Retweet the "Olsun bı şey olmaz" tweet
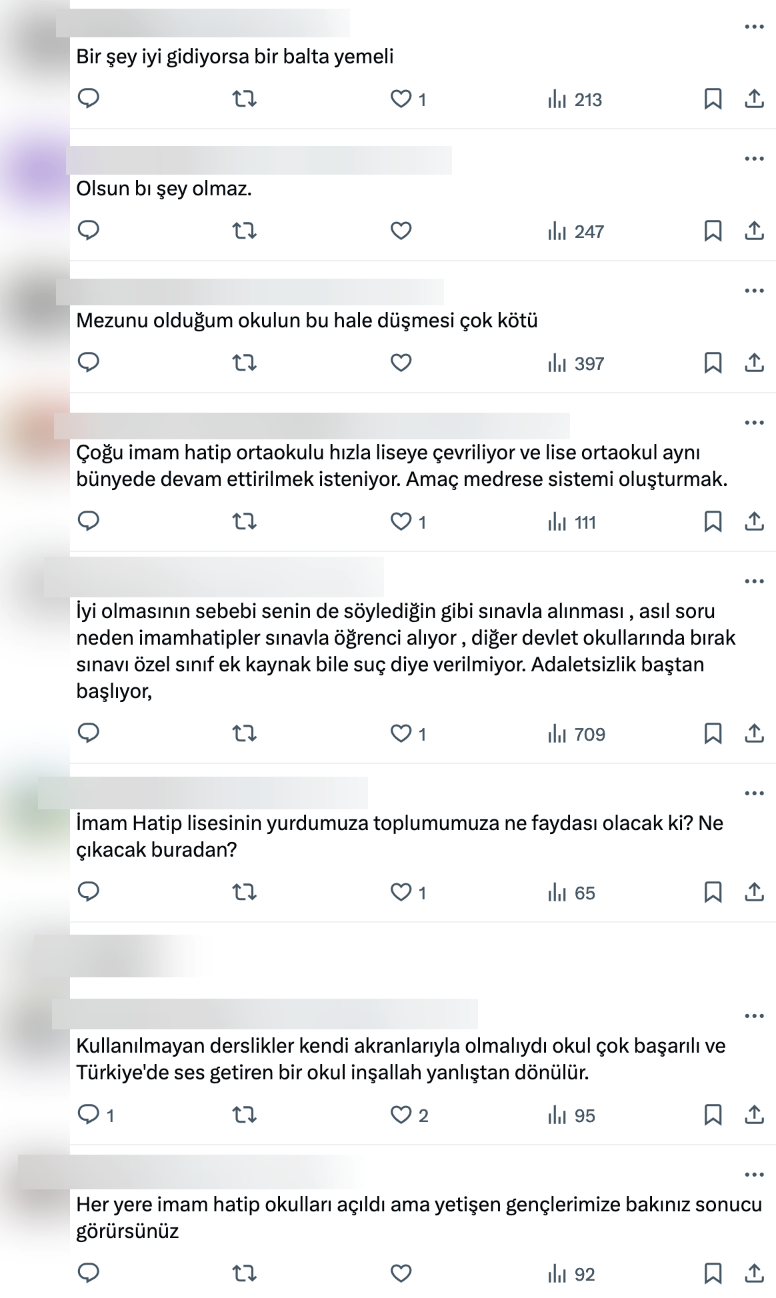776x1298 pixels. pos(244,231)
